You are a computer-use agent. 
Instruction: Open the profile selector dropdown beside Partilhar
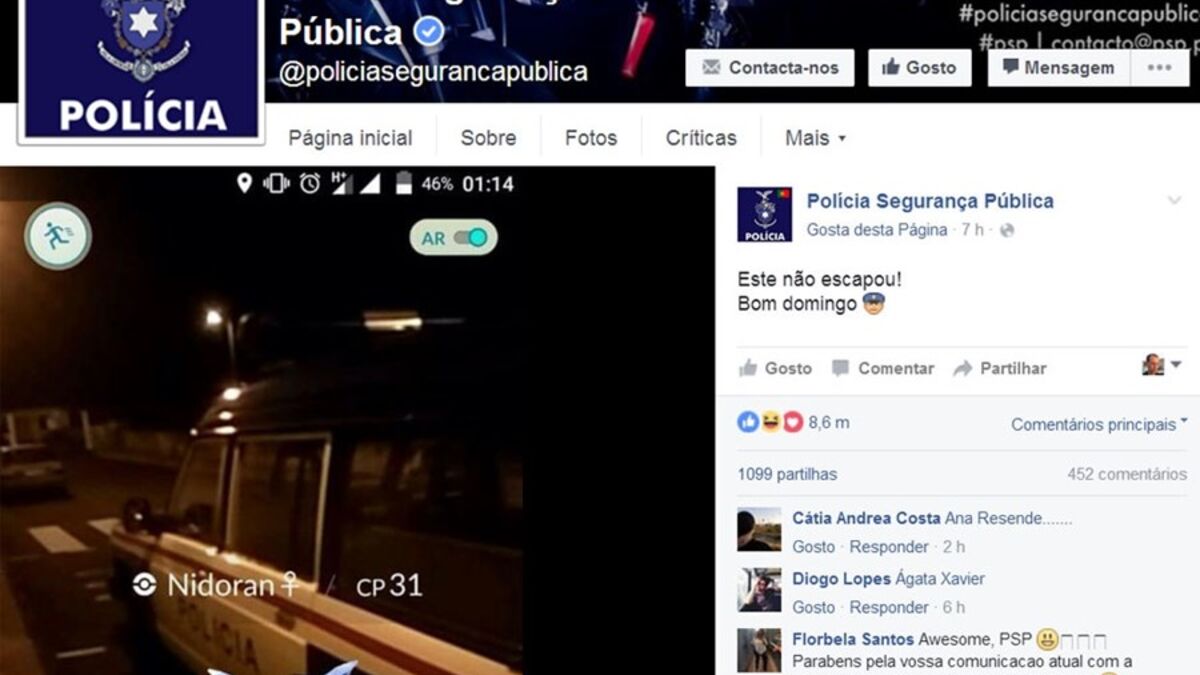point(1162,365)
